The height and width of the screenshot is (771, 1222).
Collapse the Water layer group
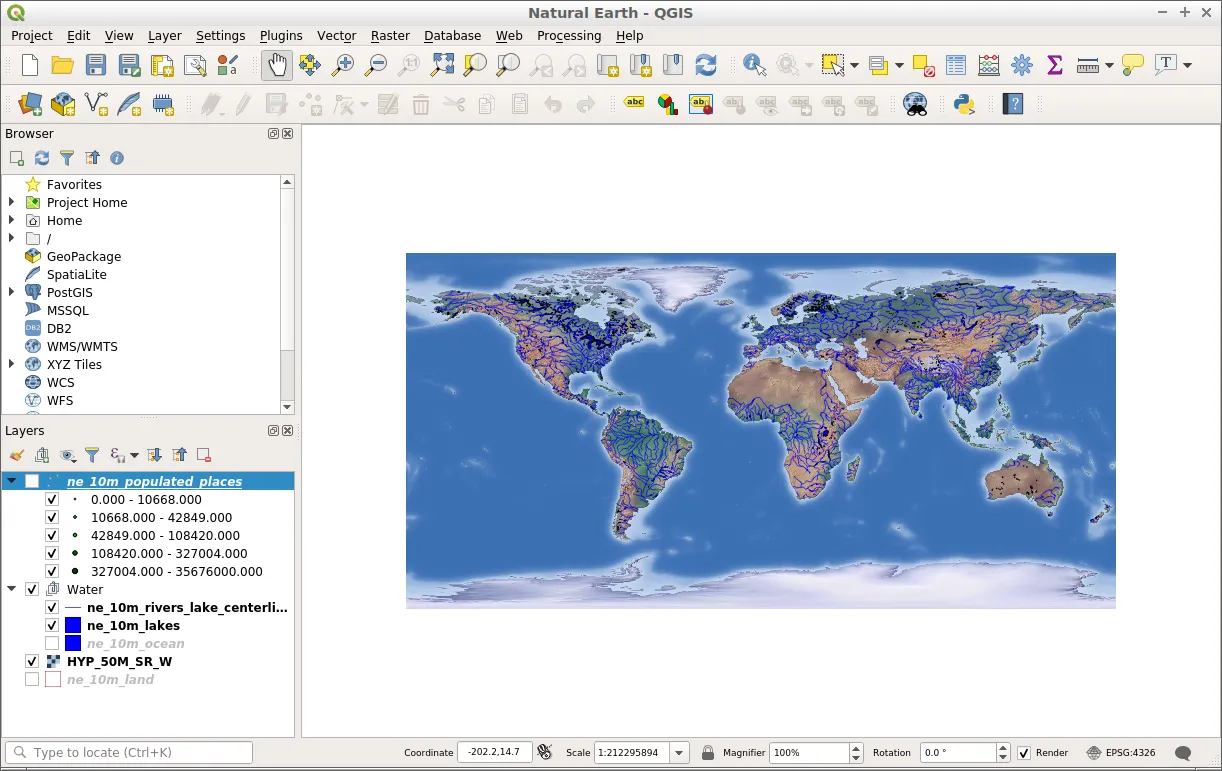coord(12,590)
